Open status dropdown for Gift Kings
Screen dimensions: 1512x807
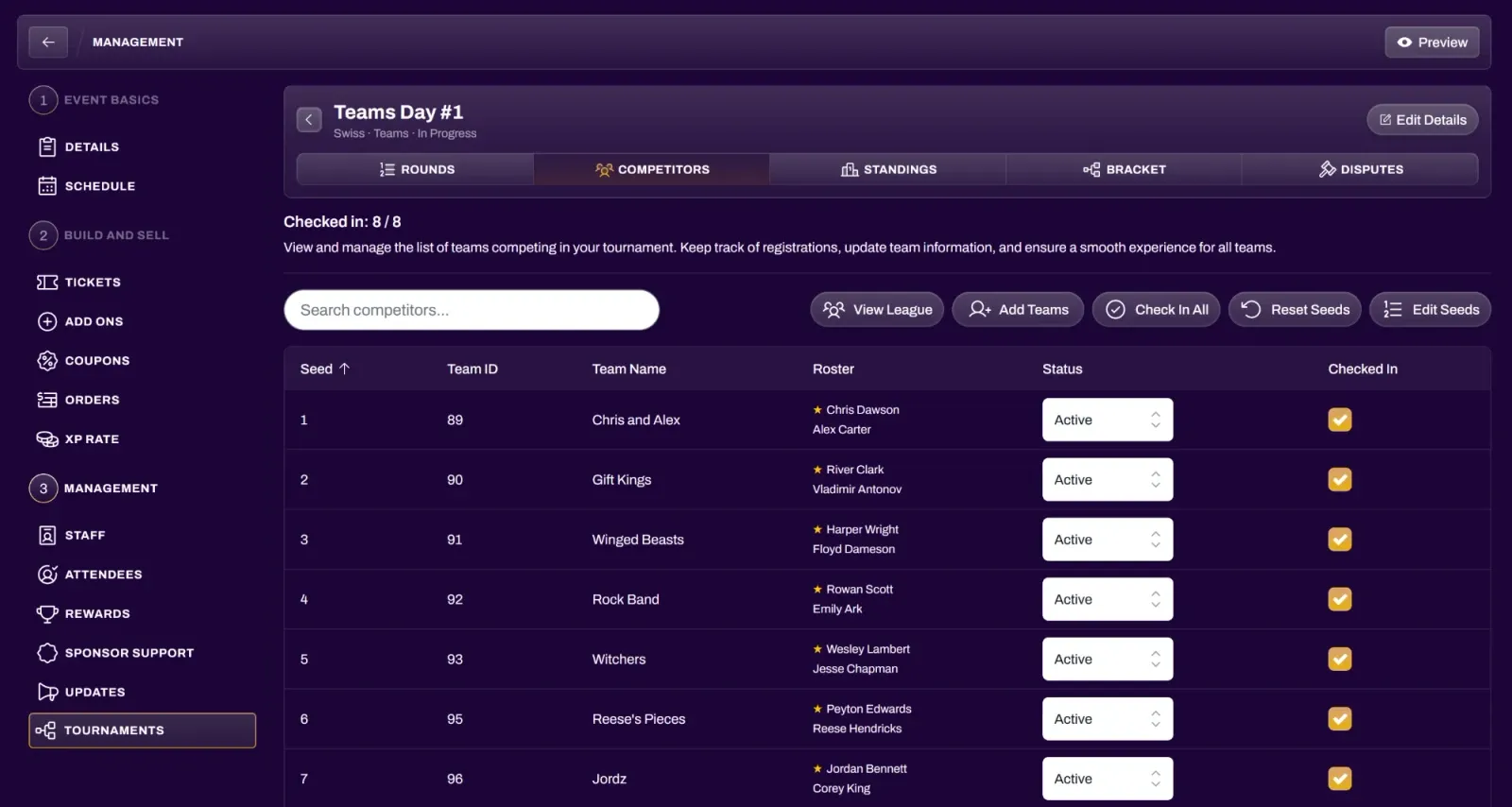coord(1108,479)
